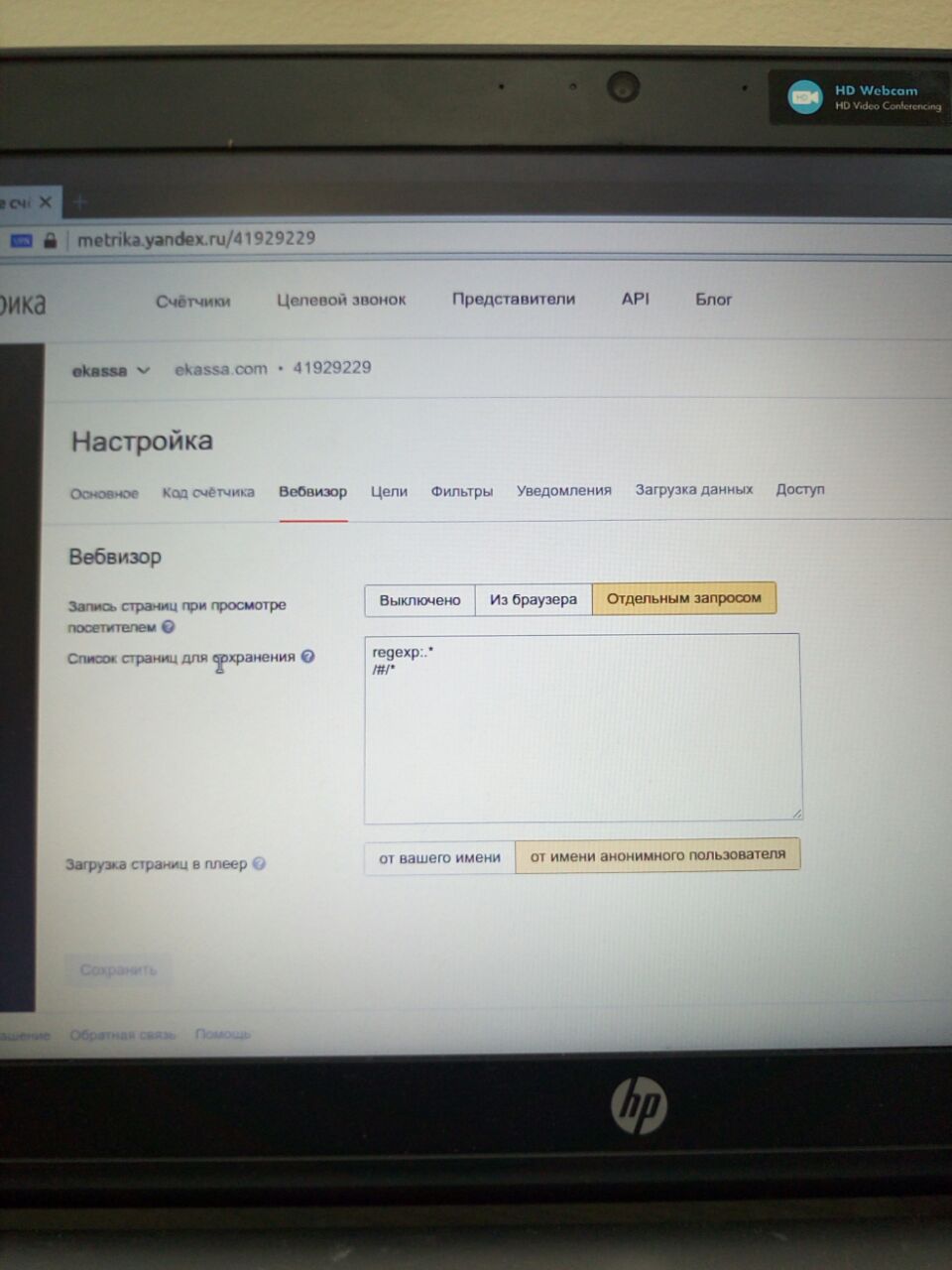This screenshot has width=952, height=1270.
Task: Show help for Запись страниц setting
Action: point(168,626)
